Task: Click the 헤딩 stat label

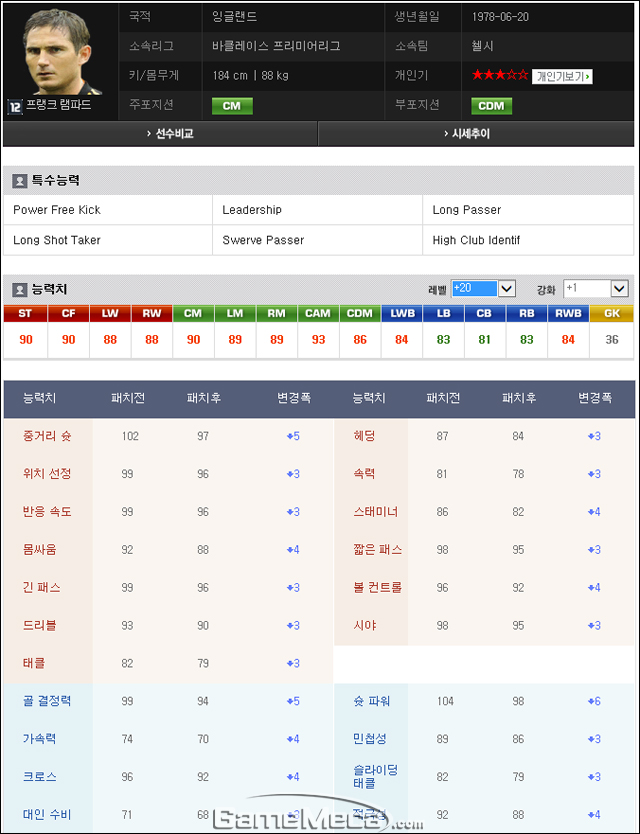Action: (x=364, y=436)
